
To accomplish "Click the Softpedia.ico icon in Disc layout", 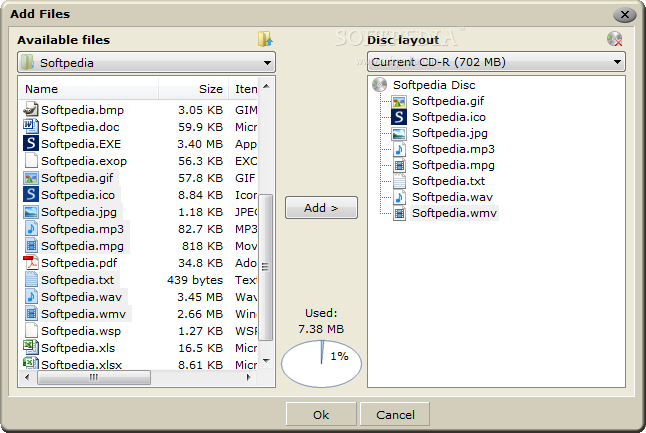I will [399, 117].
